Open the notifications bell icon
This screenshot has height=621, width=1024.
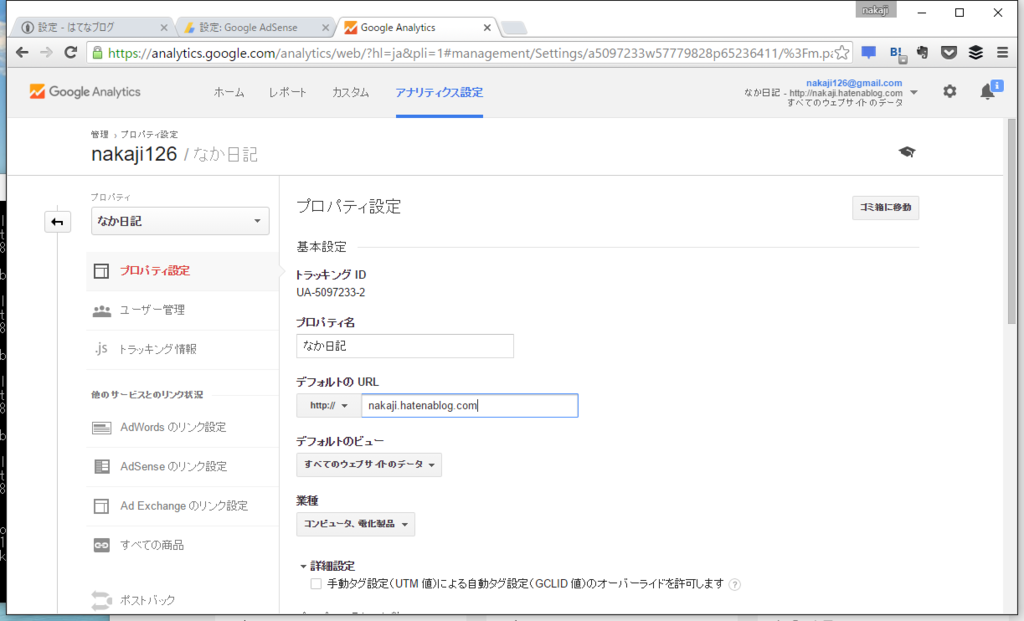coord(987,92)
